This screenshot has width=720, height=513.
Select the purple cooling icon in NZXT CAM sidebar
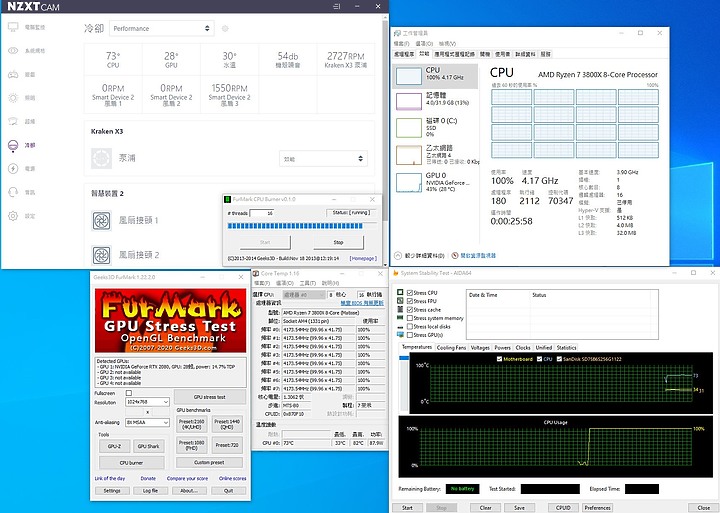[13, 145]
